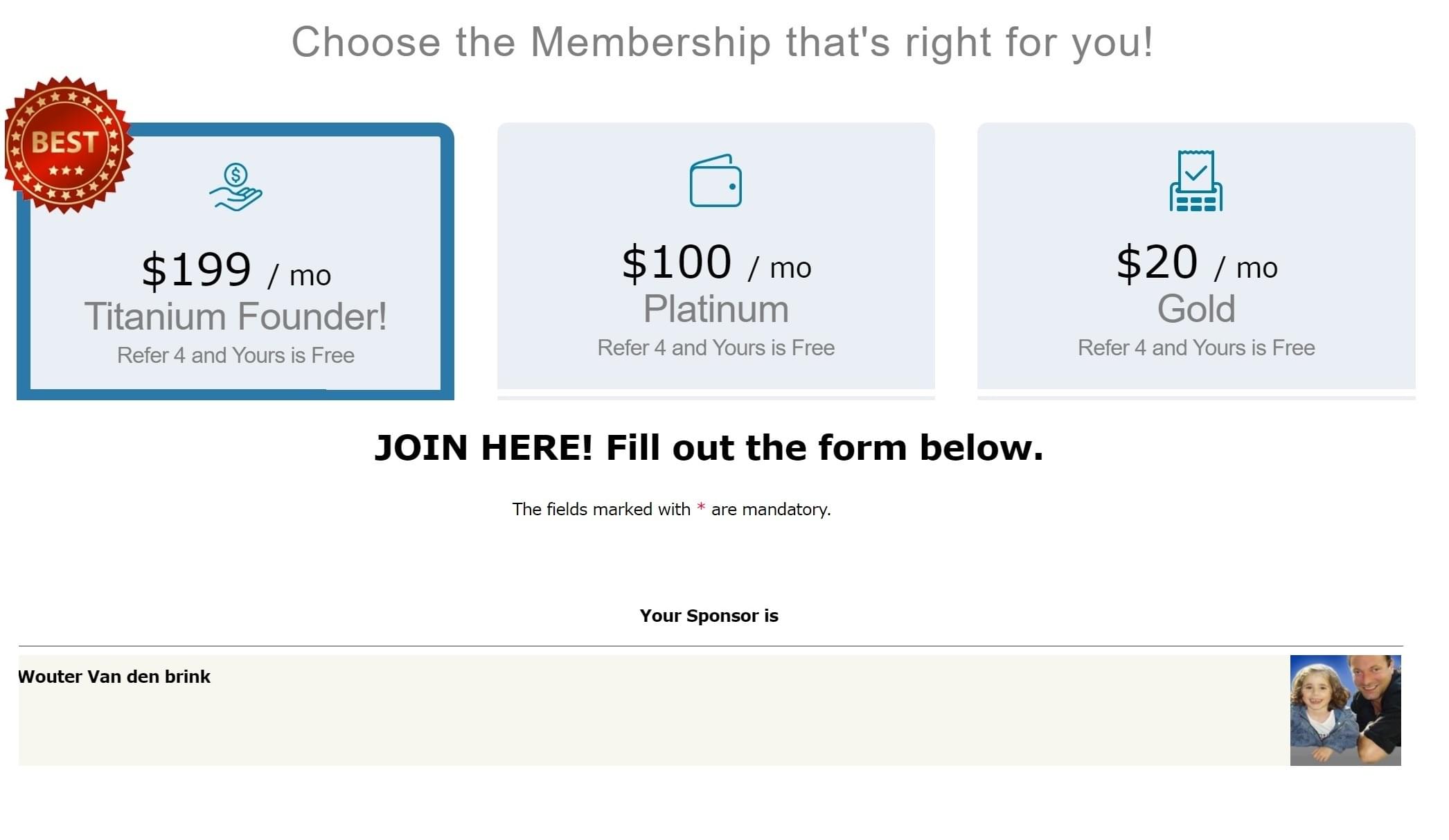Click Gold's Refer 4 and Yours is Free

[1196, 348]
